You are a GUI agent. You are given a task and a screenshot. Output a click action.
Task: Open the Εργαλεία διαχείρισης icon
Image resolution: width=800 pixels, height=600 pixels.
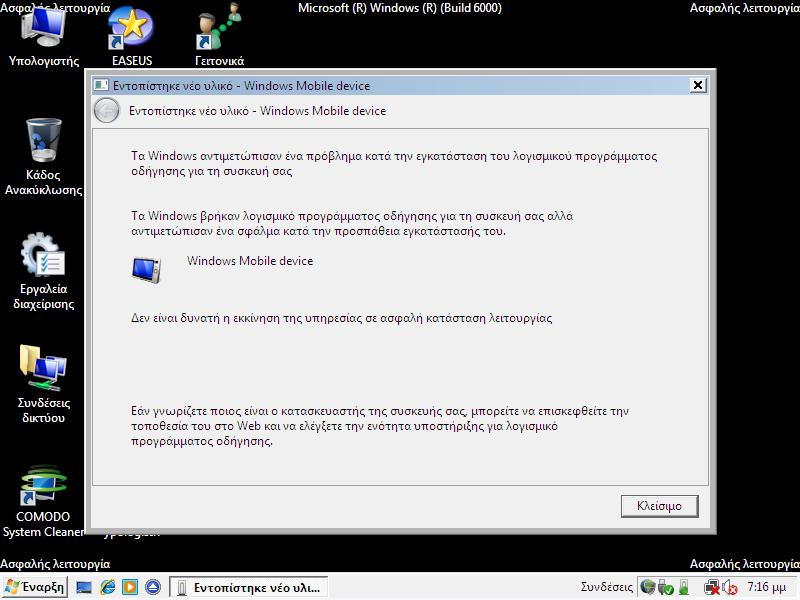[x=43, y=271]
